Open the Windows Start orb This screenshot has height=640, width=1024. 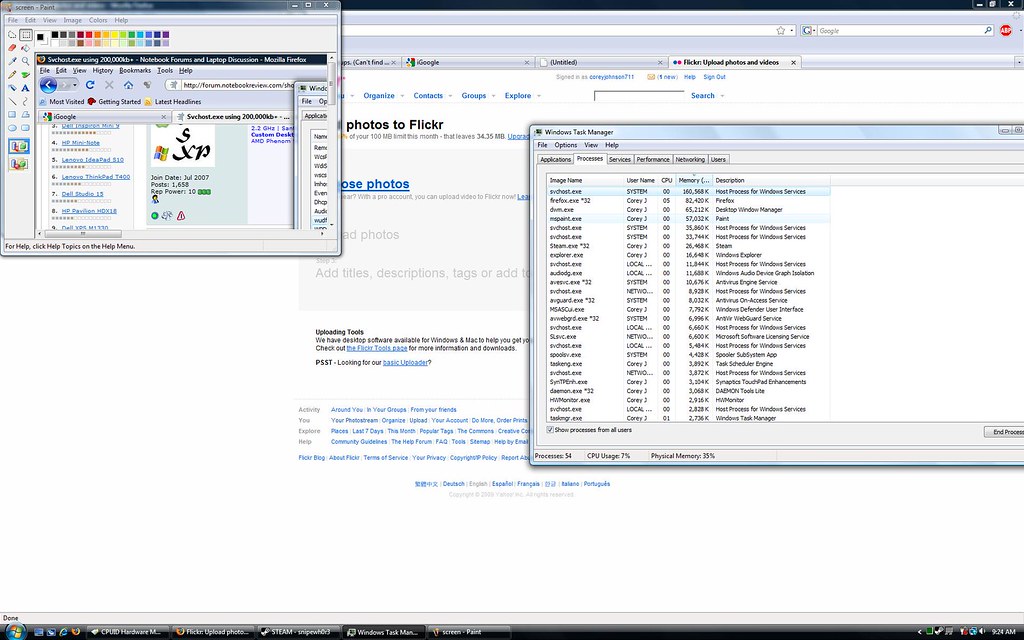[x=14, y=631]
